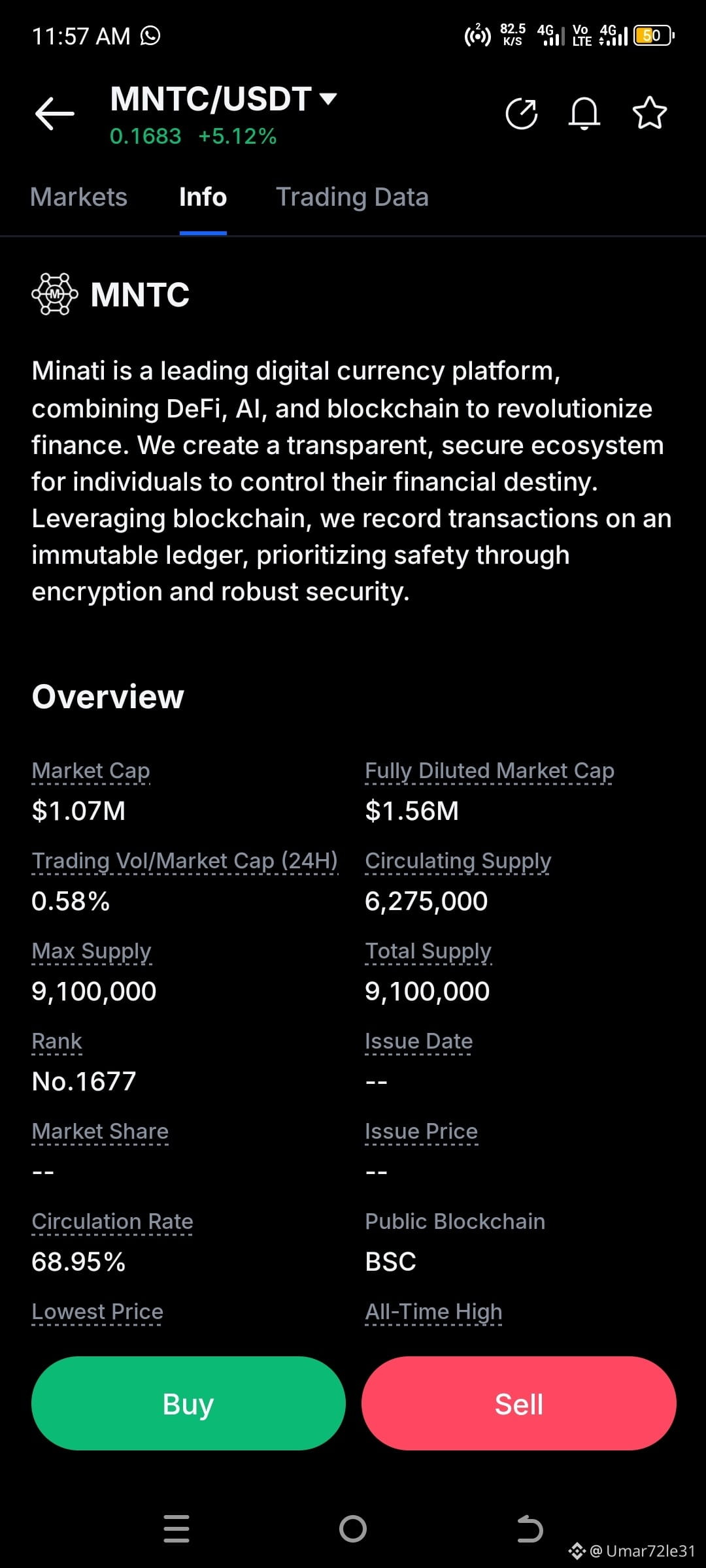706x1568 pixels.
Task: Tap the green Buy button
Action: [x=188, y=1403]
